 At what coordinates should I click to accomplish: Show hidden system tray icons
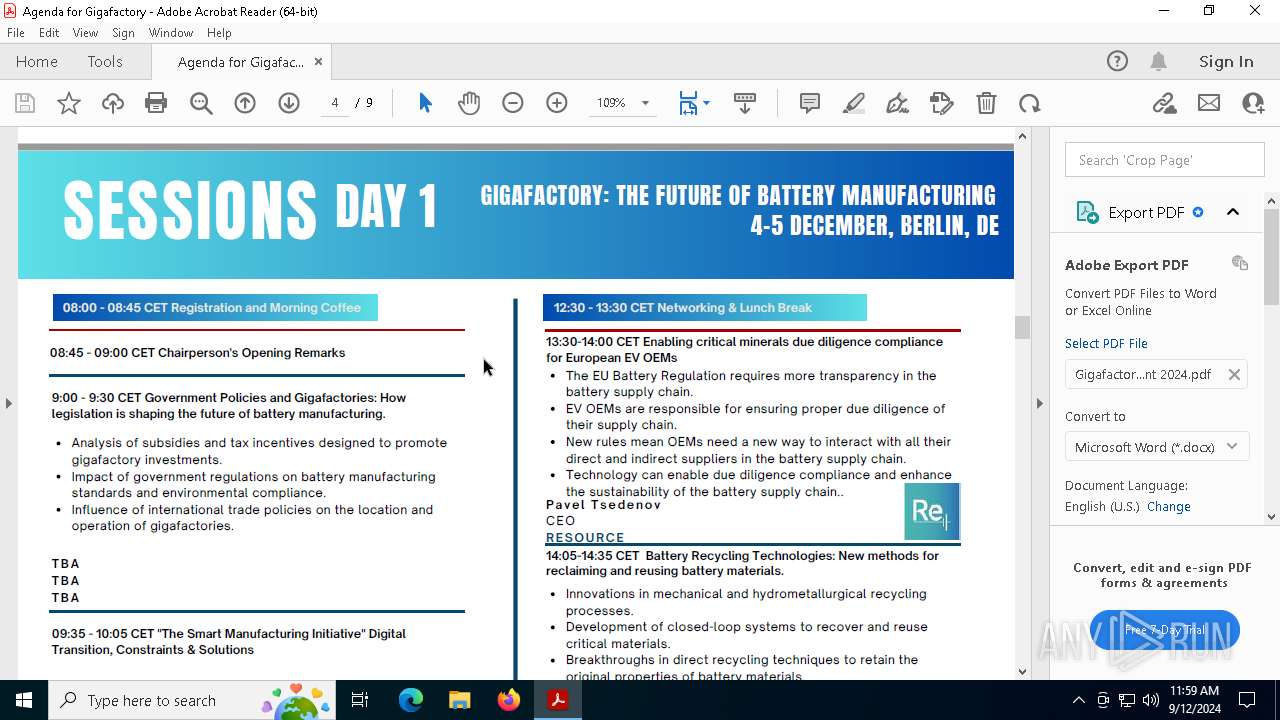point(1078,700)
